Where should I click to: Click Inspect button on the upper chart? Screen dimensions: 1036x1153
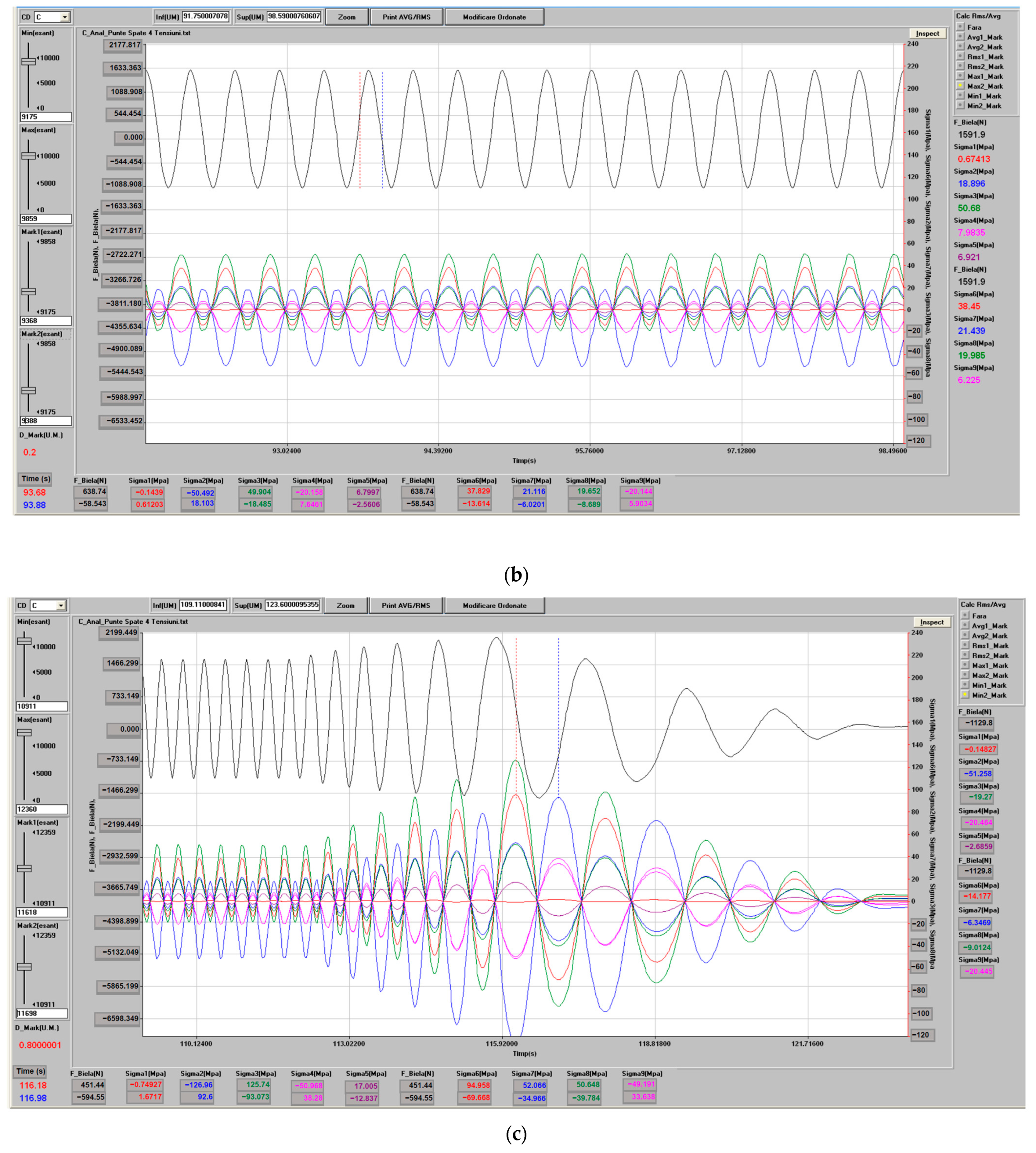927,34
